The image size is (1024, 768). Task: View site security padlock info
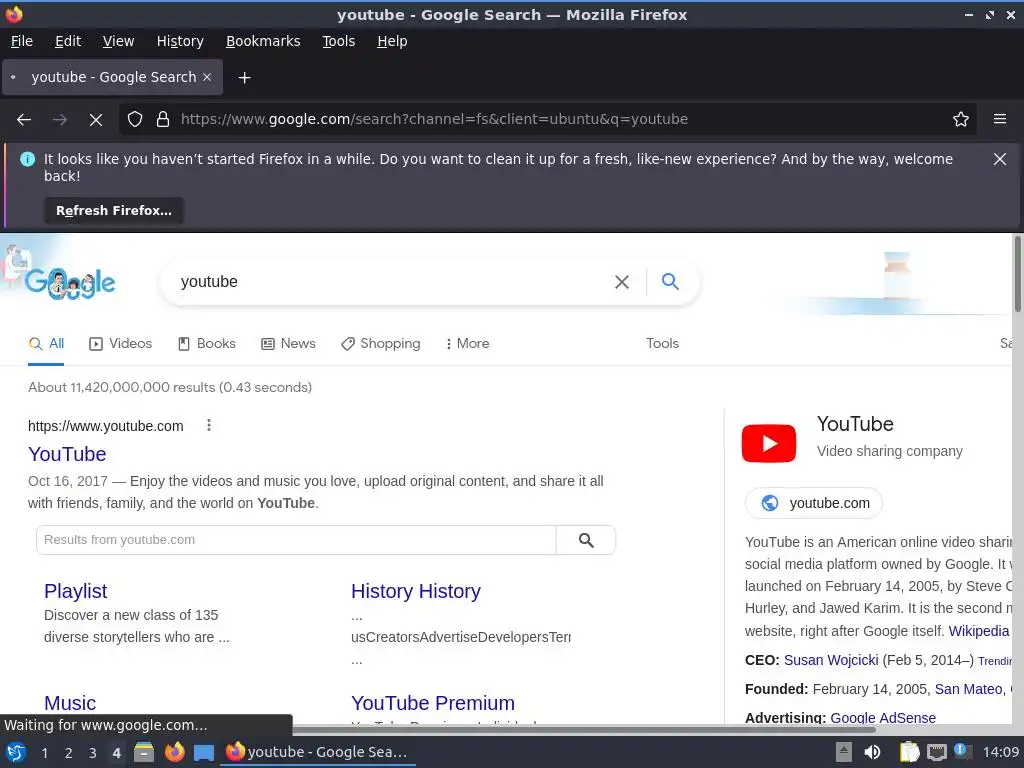[x=163, y=120]
